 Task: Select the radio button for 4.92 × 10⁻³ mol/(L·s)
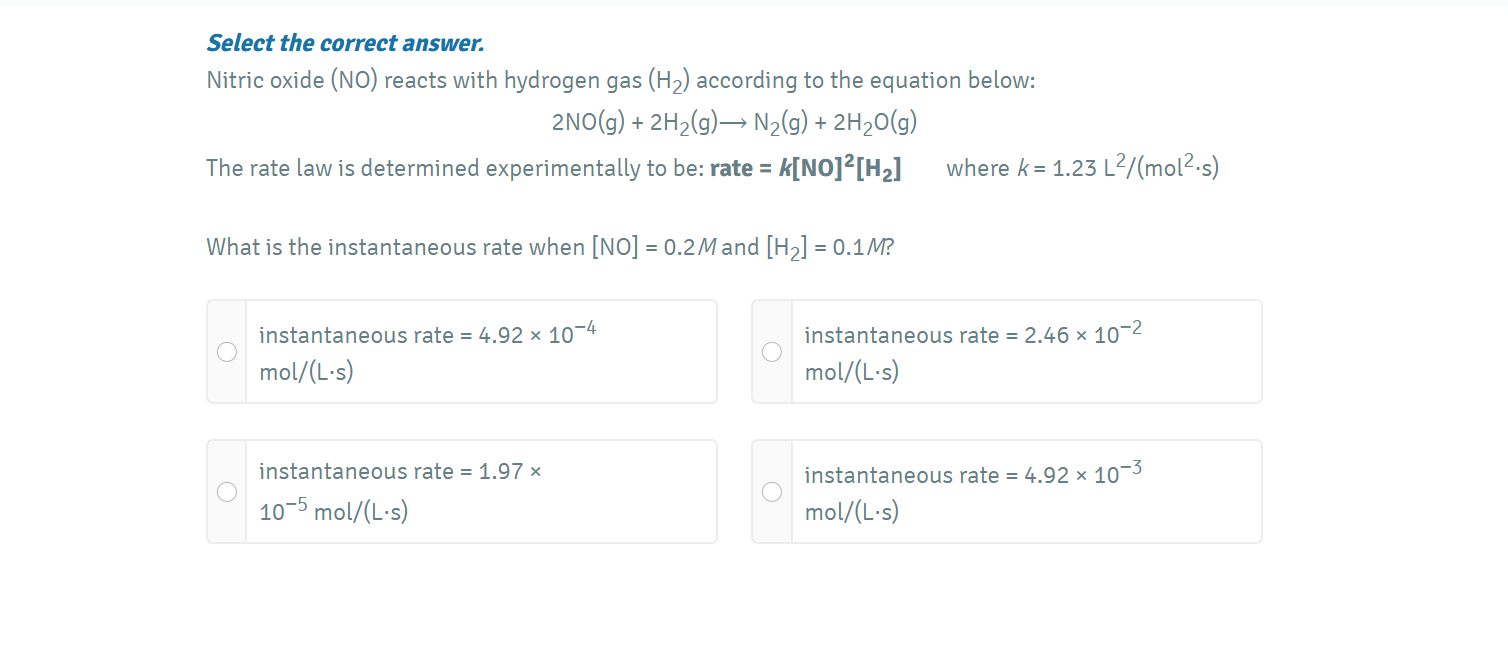772,491
